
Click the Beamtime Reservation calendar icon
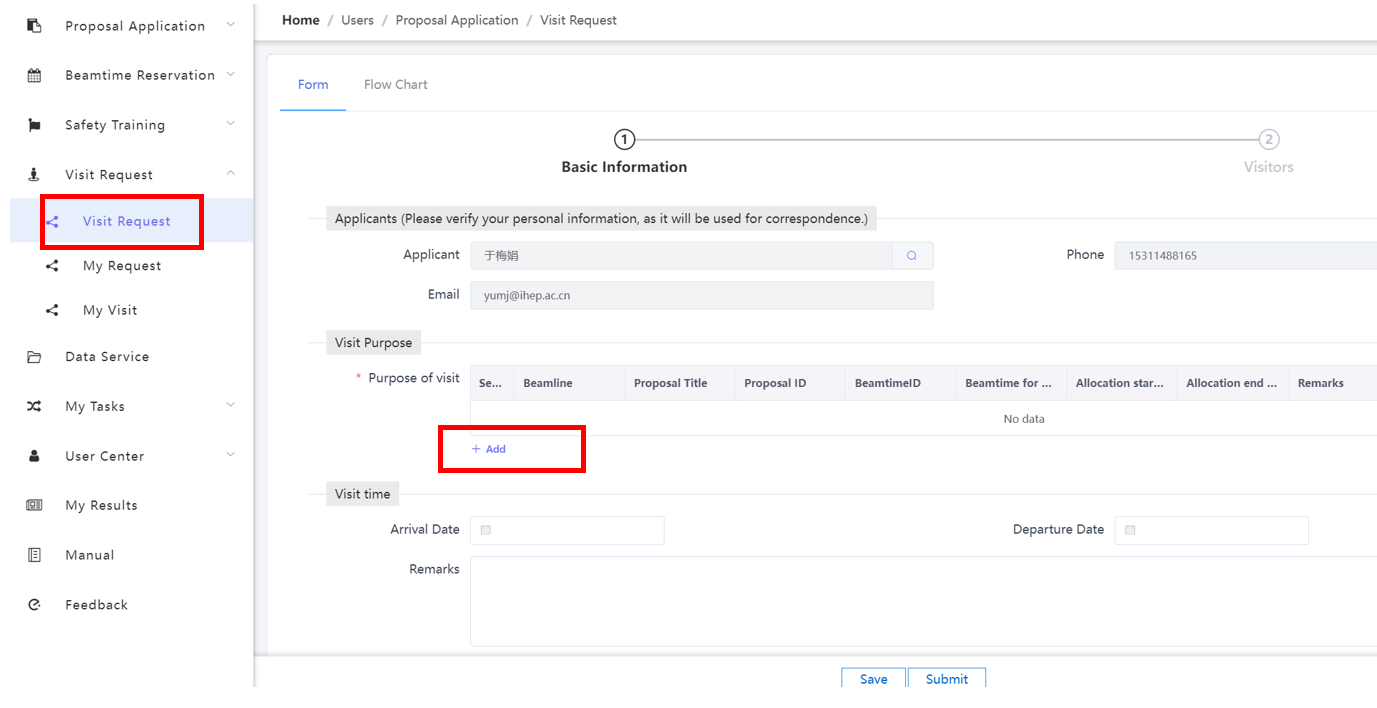pos(34,75)
